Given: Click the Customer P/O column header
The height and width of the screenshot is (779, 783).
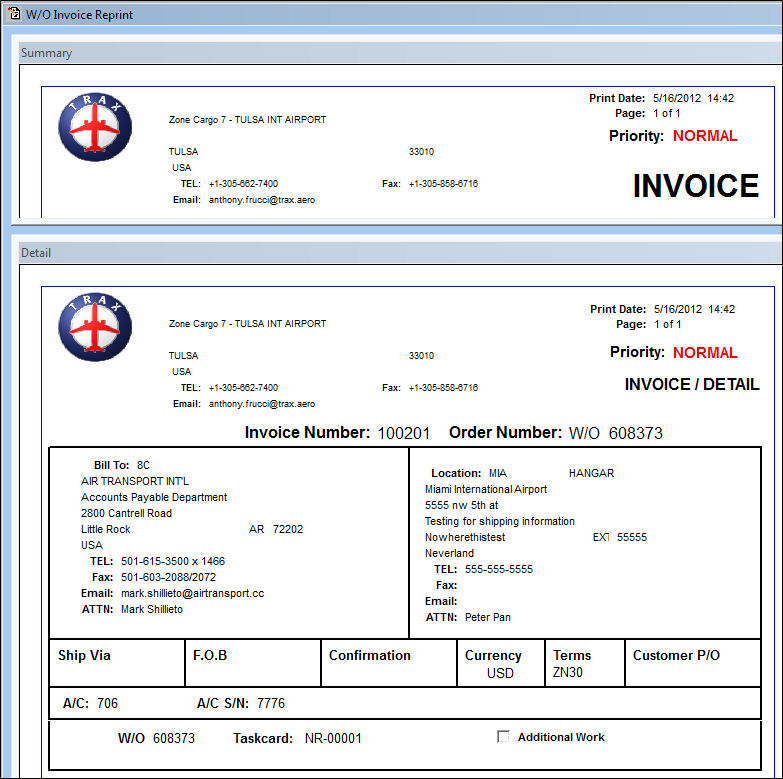Looking at the screenshot, I should [676, 655].
